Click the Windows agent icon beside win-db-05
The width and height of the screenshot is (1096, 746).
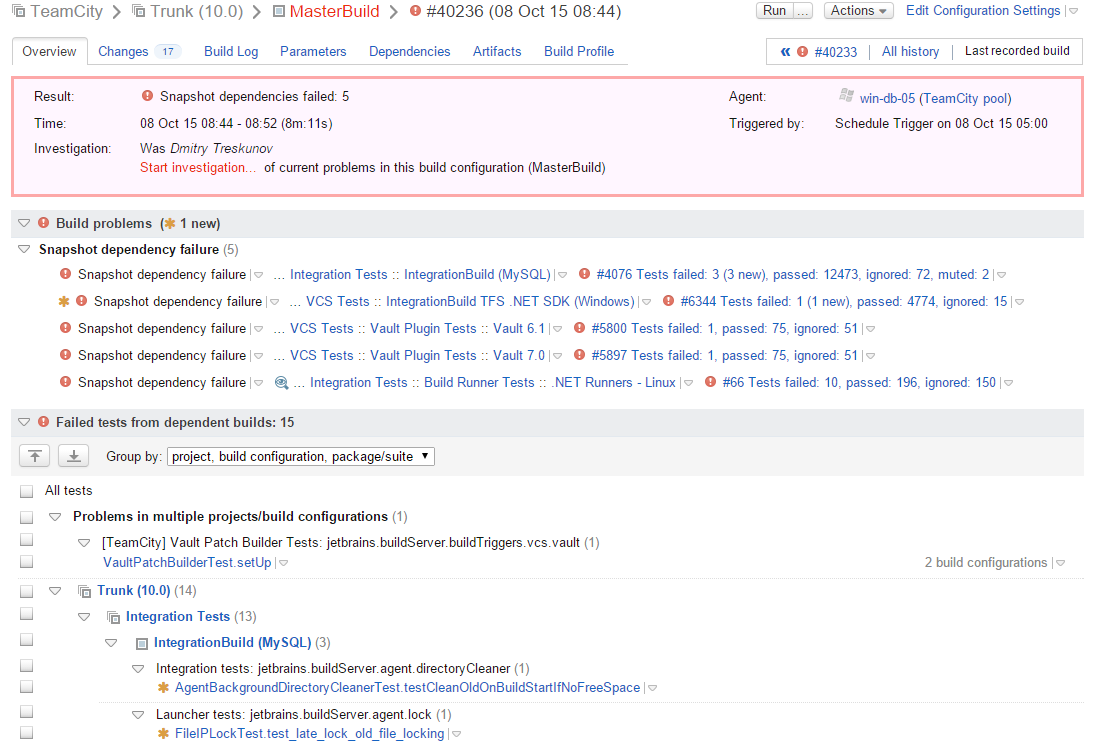pos(846,96)
